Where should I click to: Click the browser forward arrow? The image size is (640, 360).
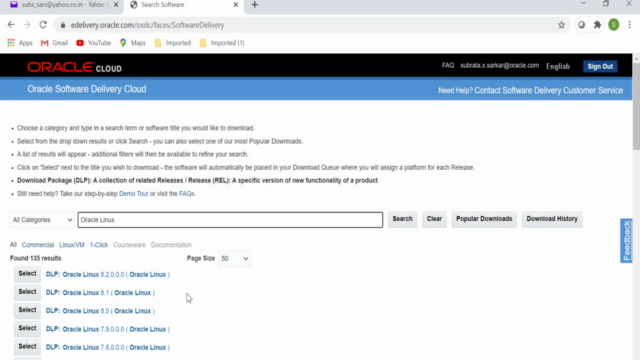27,25
